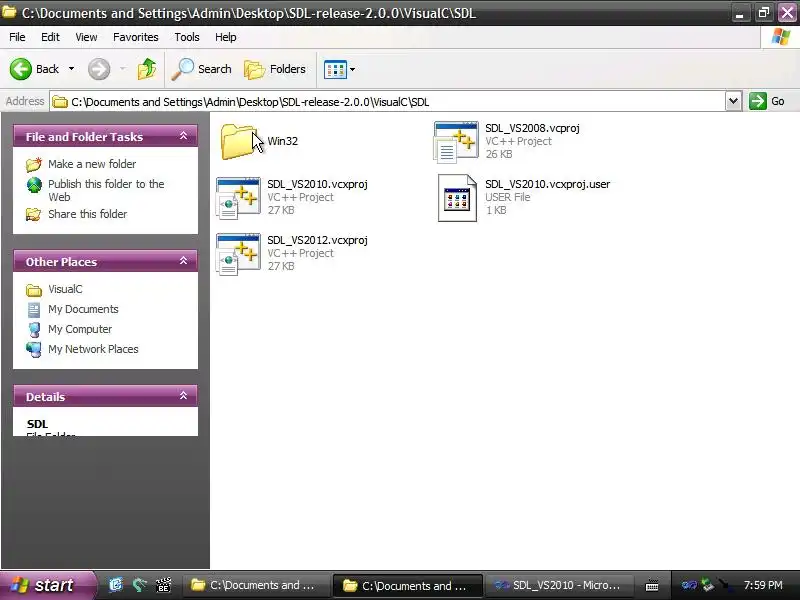Click the SDL_VS2008.vcproj file name

532,128
